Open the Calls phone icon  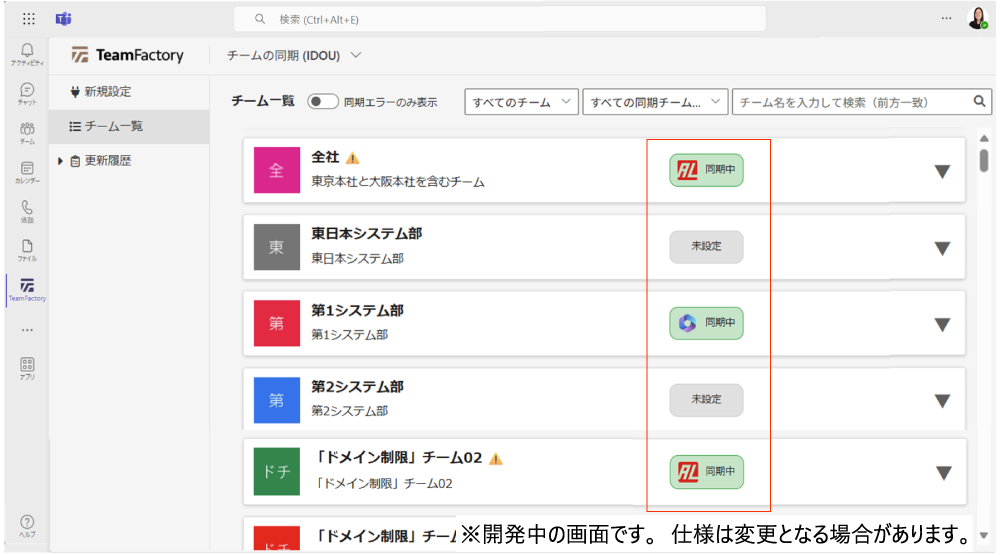[27, 210]
